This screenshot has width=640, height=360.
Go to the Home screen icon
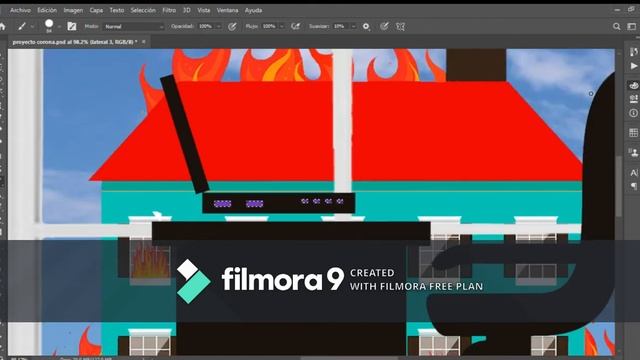pyautogui.click(x=3, y=27)
